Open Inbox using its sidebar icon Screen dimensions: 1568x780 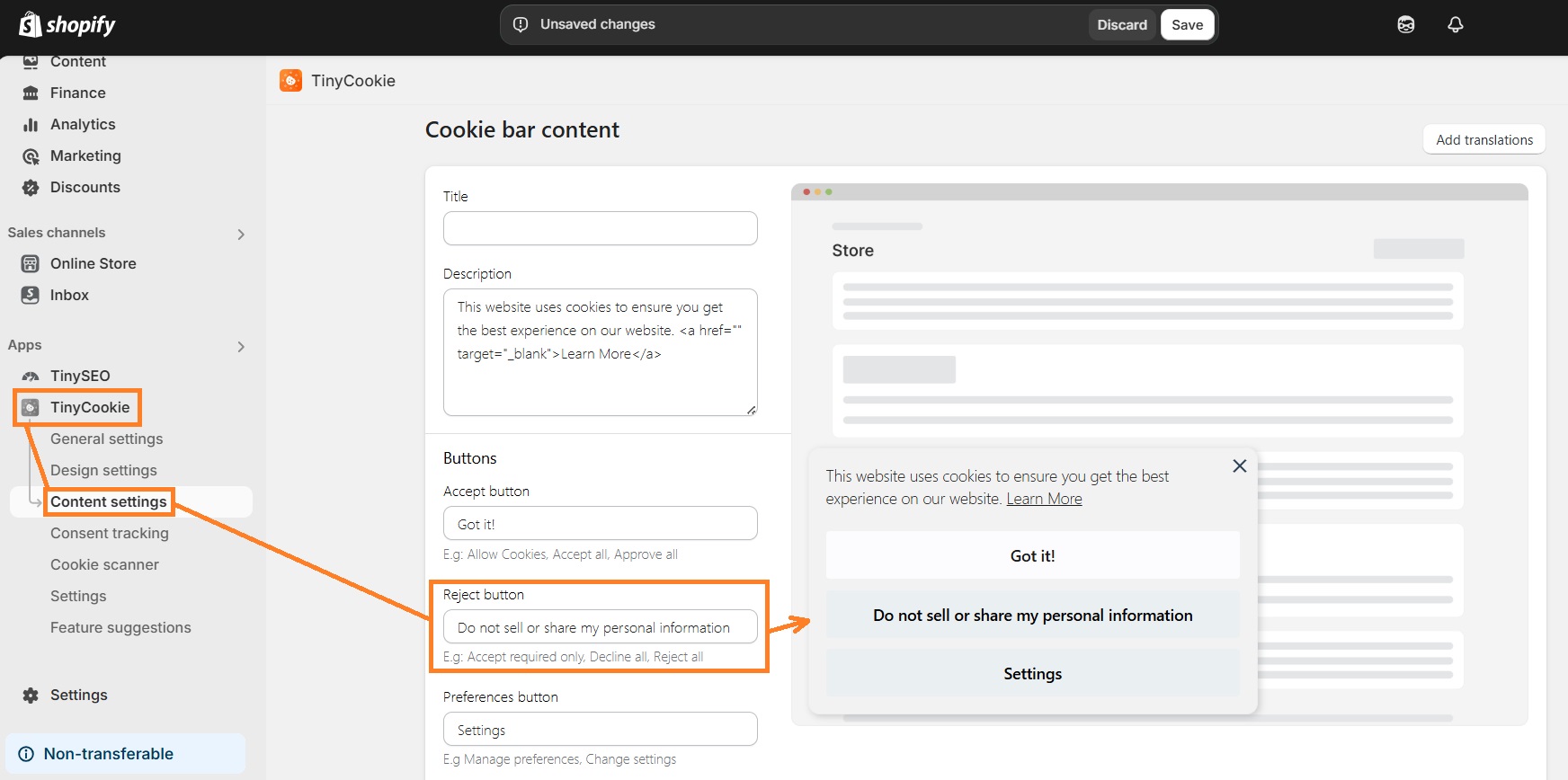(x=31, y=295)
